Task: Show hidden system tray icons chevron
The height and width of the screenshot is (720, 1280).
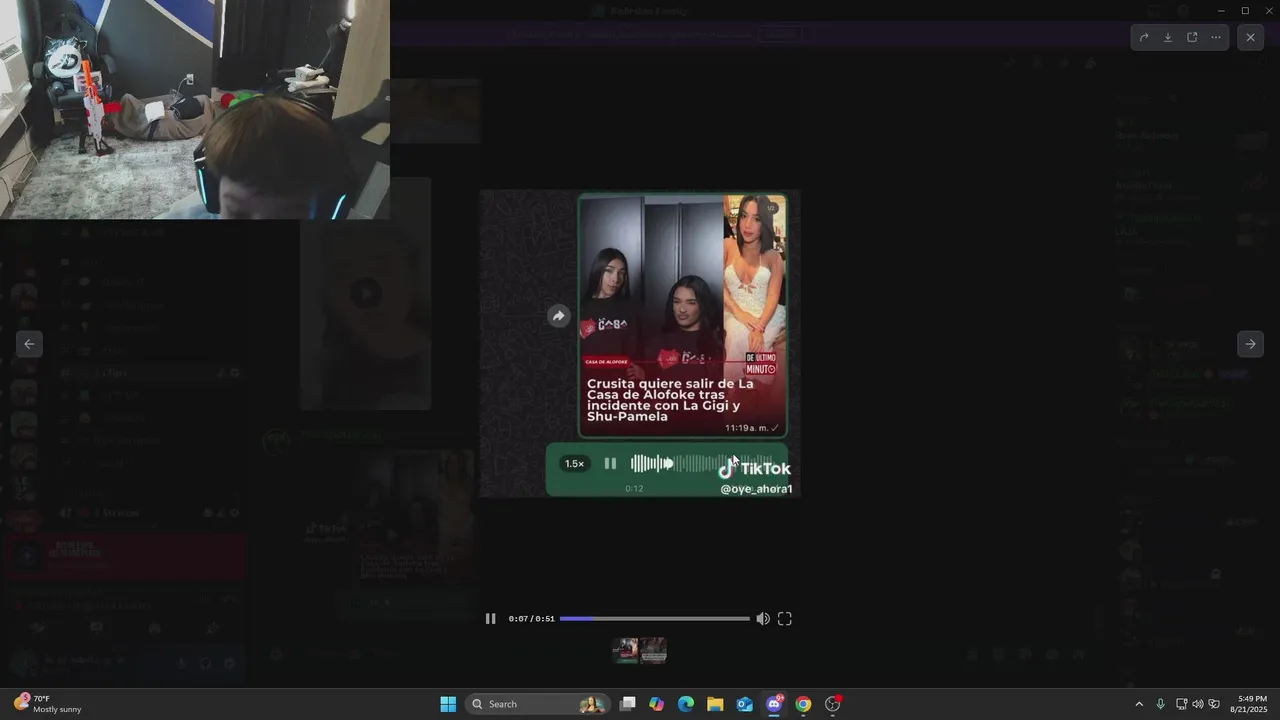Action: click(1138, 704)
